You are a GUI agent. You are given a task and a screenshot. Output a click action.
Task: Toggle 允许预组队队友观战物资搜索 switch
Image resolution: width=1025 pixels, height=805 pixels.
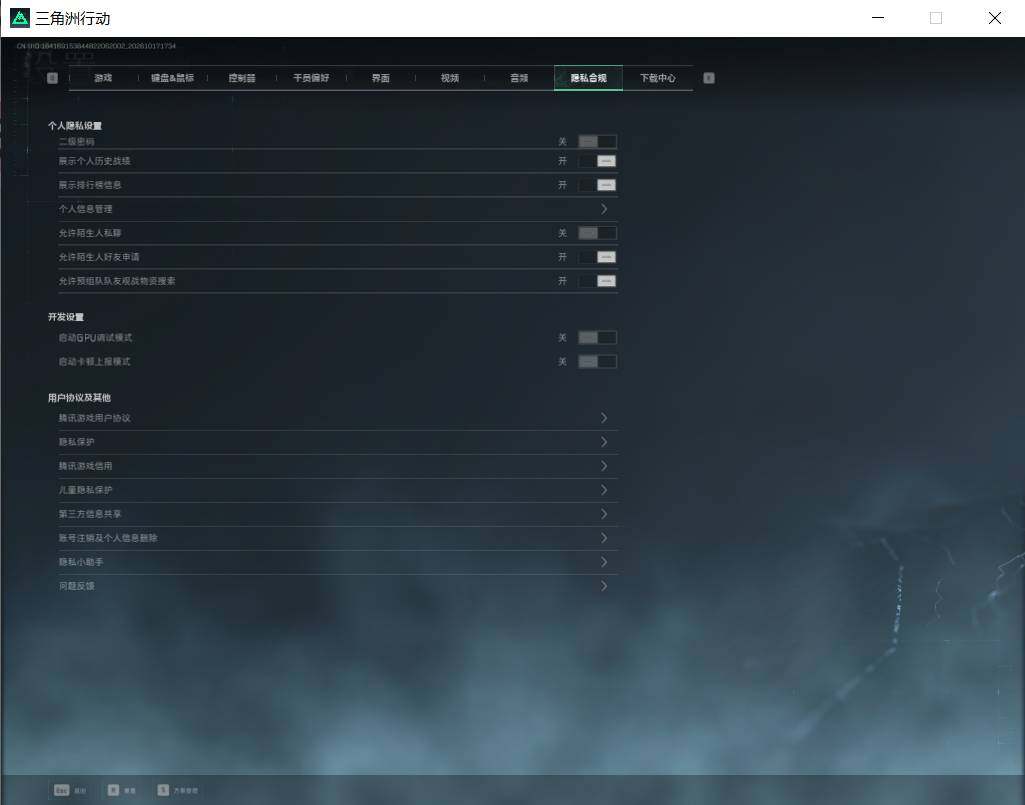click(597, 281)
